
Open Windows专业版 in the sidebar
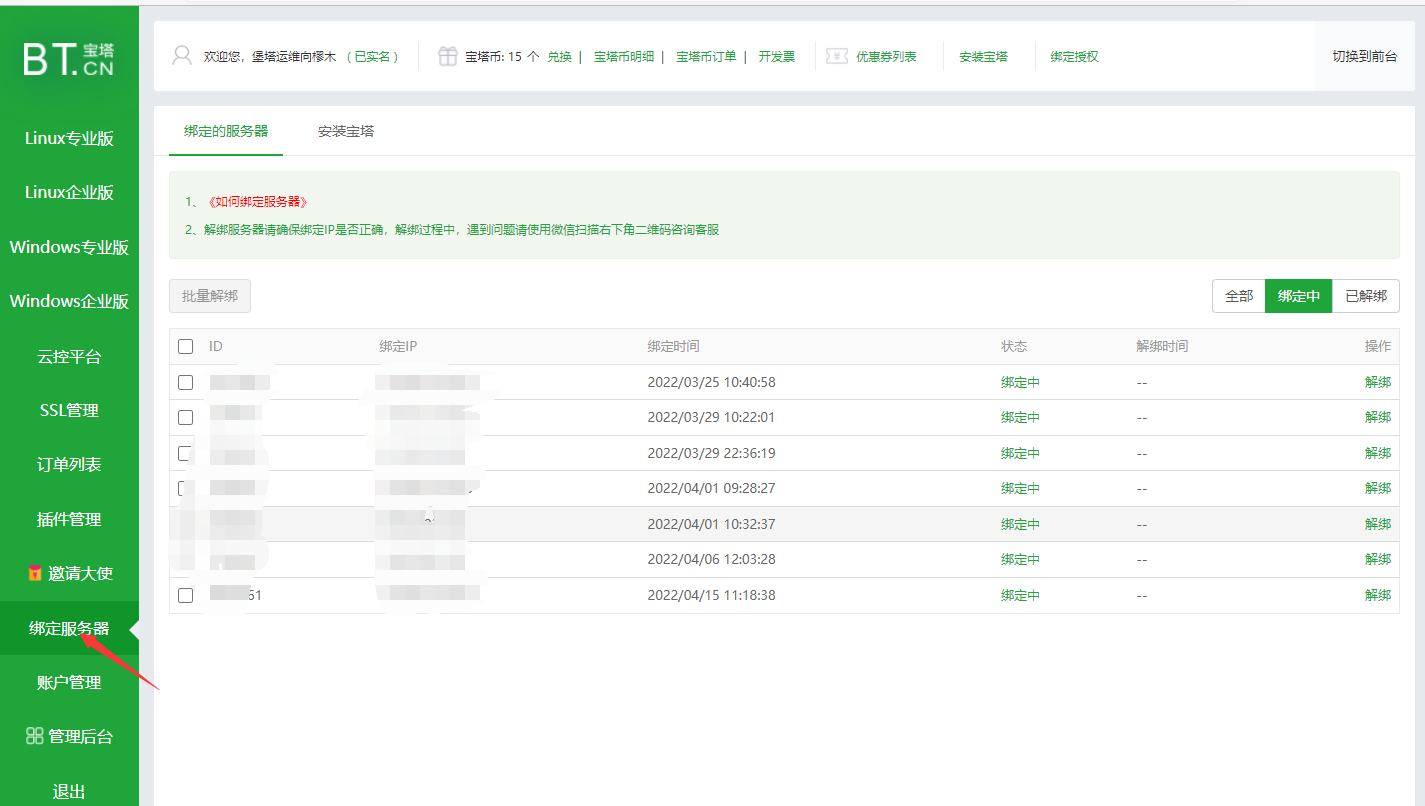pos(69,247)
